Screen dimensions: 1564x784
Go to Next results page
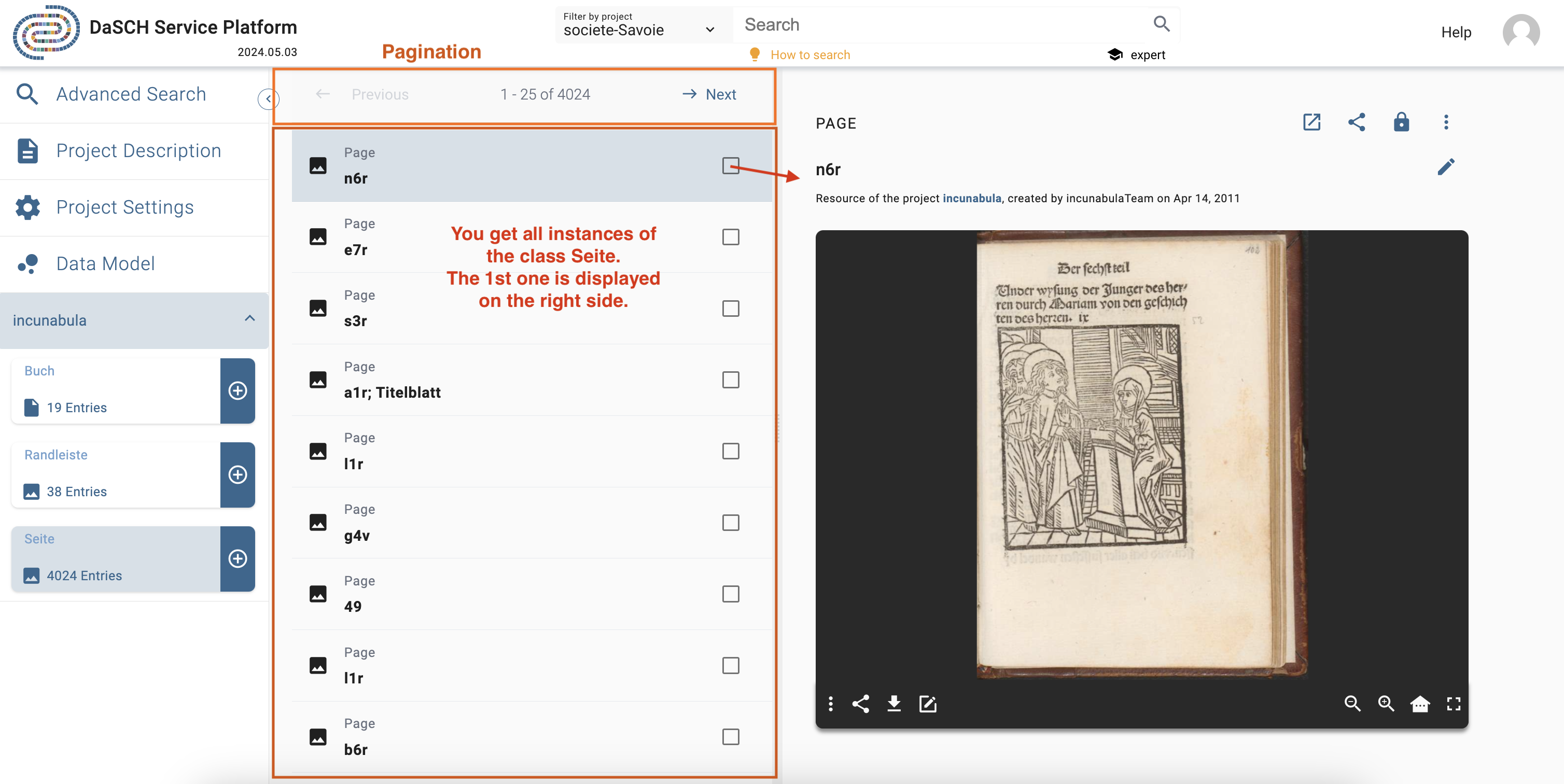(x=708, y=94)
